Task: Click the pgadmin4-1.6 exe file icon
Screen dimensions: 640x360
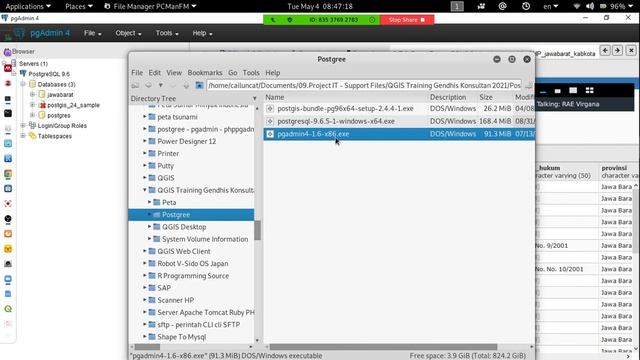Action: pyautogui.click(x=270, y=134)
